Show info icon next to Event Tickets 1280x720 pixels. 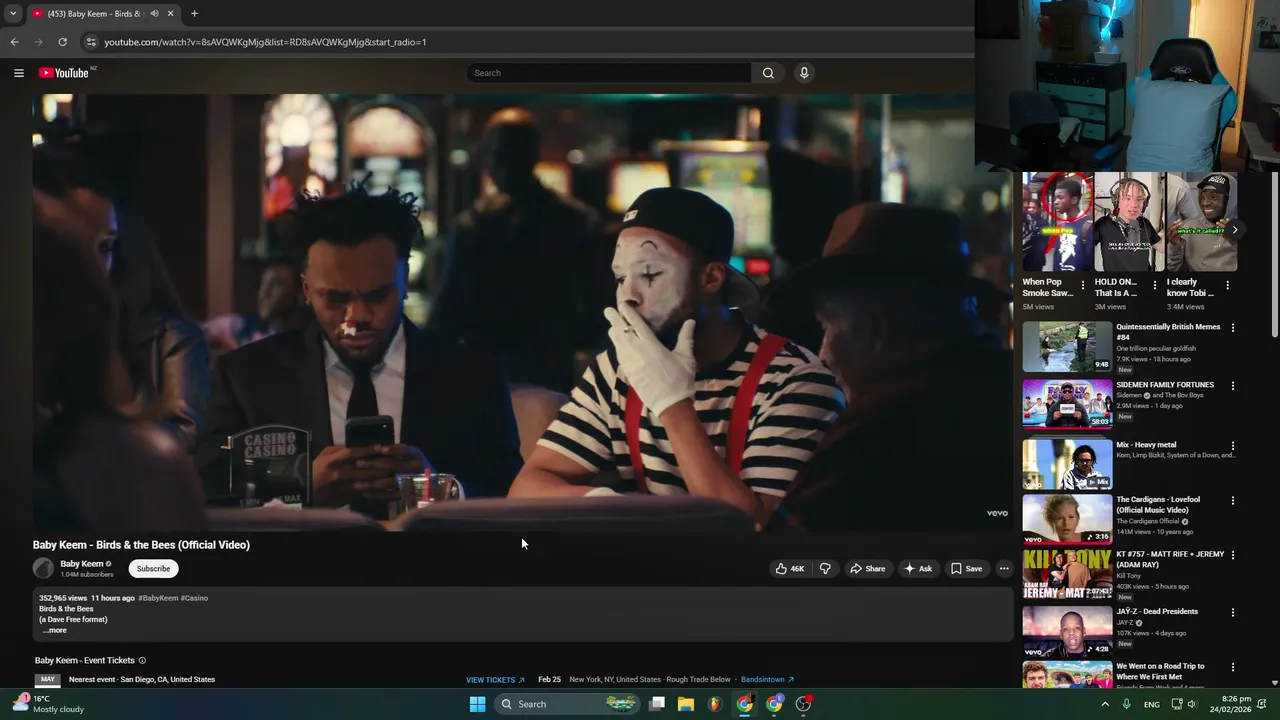142,661
